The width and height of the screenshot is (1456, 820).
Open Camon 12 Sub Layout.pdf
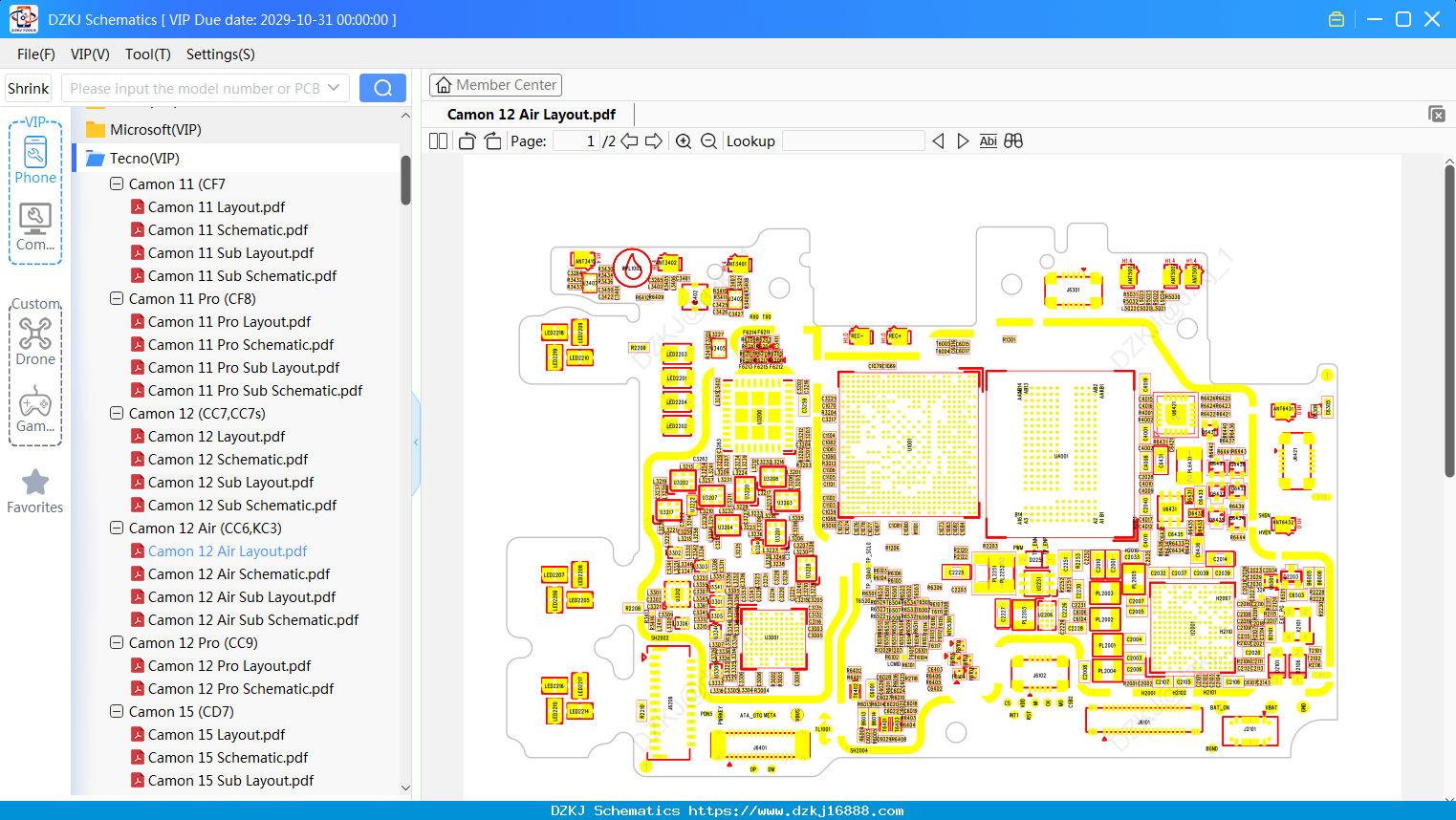click(230, 482)
